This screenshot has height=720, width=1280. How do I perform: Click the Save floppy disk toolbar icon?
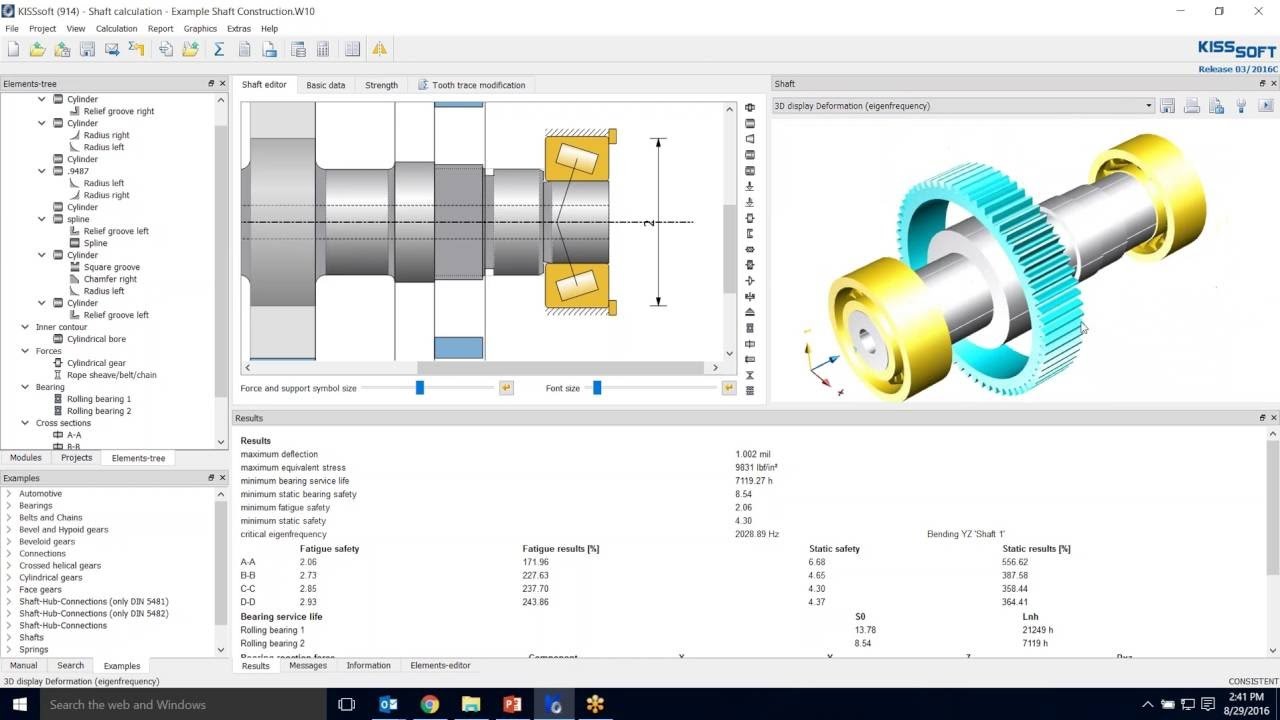(x=87, y=49)
